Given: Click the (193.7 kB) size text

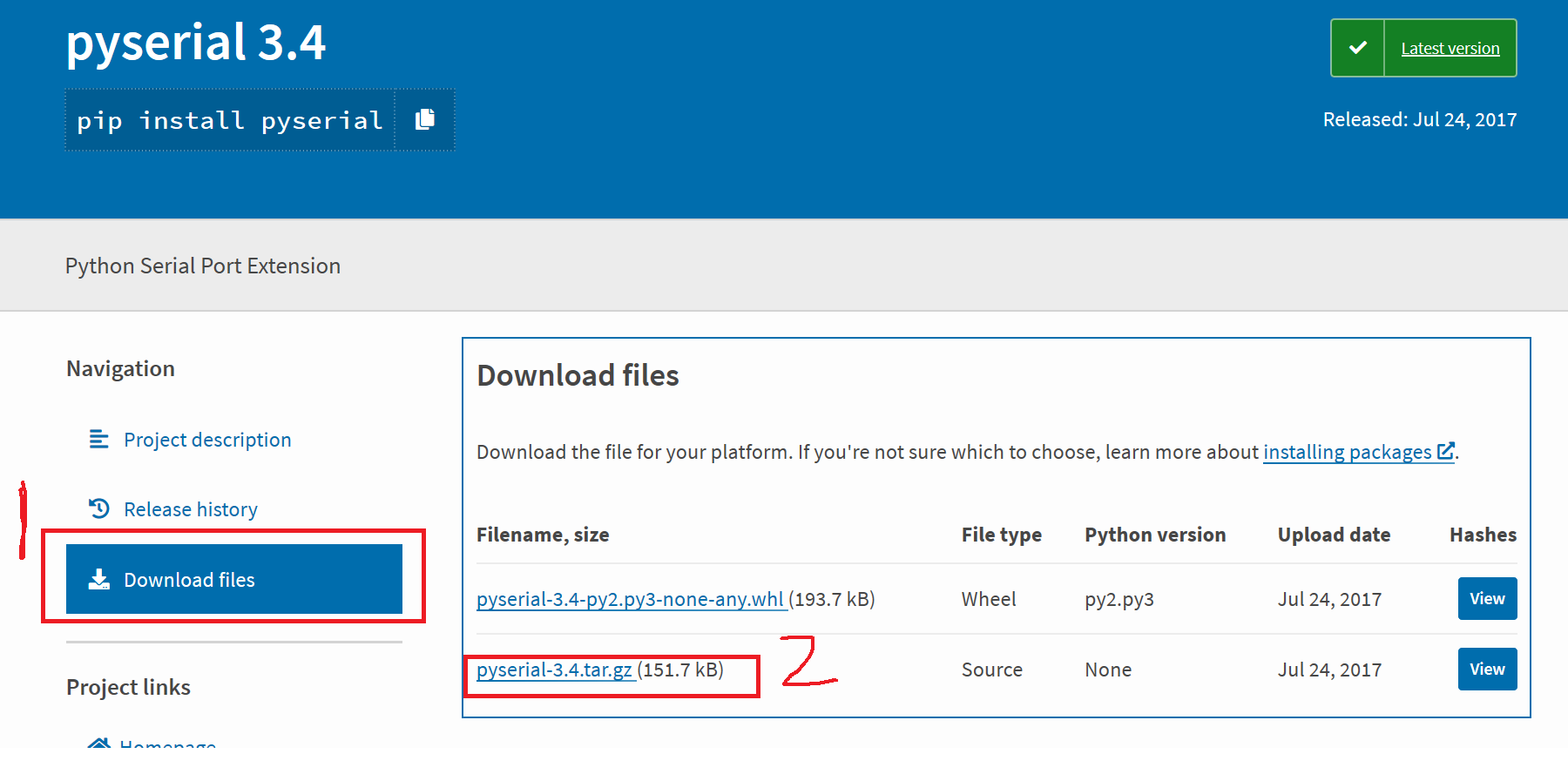Looking at the screenshot, I should coord(832,599).
